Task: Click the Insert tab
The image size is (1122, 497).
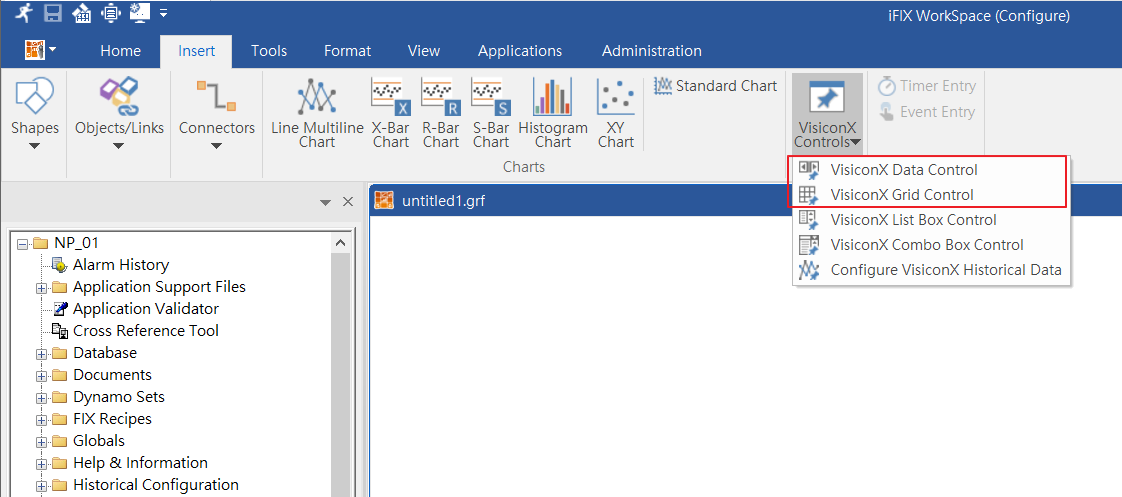Action: (196, 51)
